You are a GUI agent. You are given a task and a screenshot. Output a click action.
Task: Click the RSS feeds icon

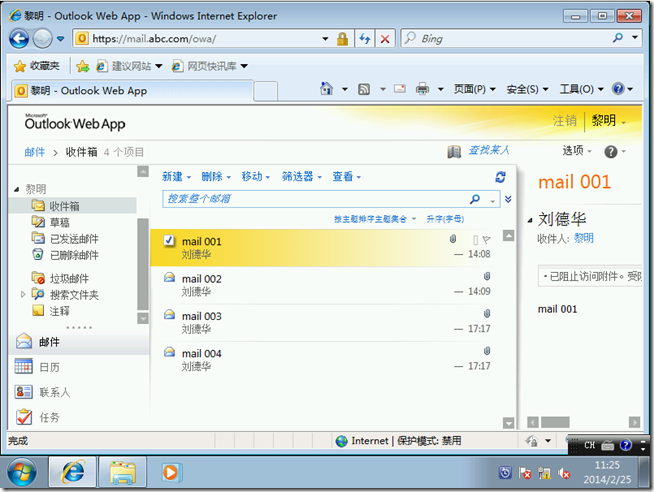coord(364,89)
